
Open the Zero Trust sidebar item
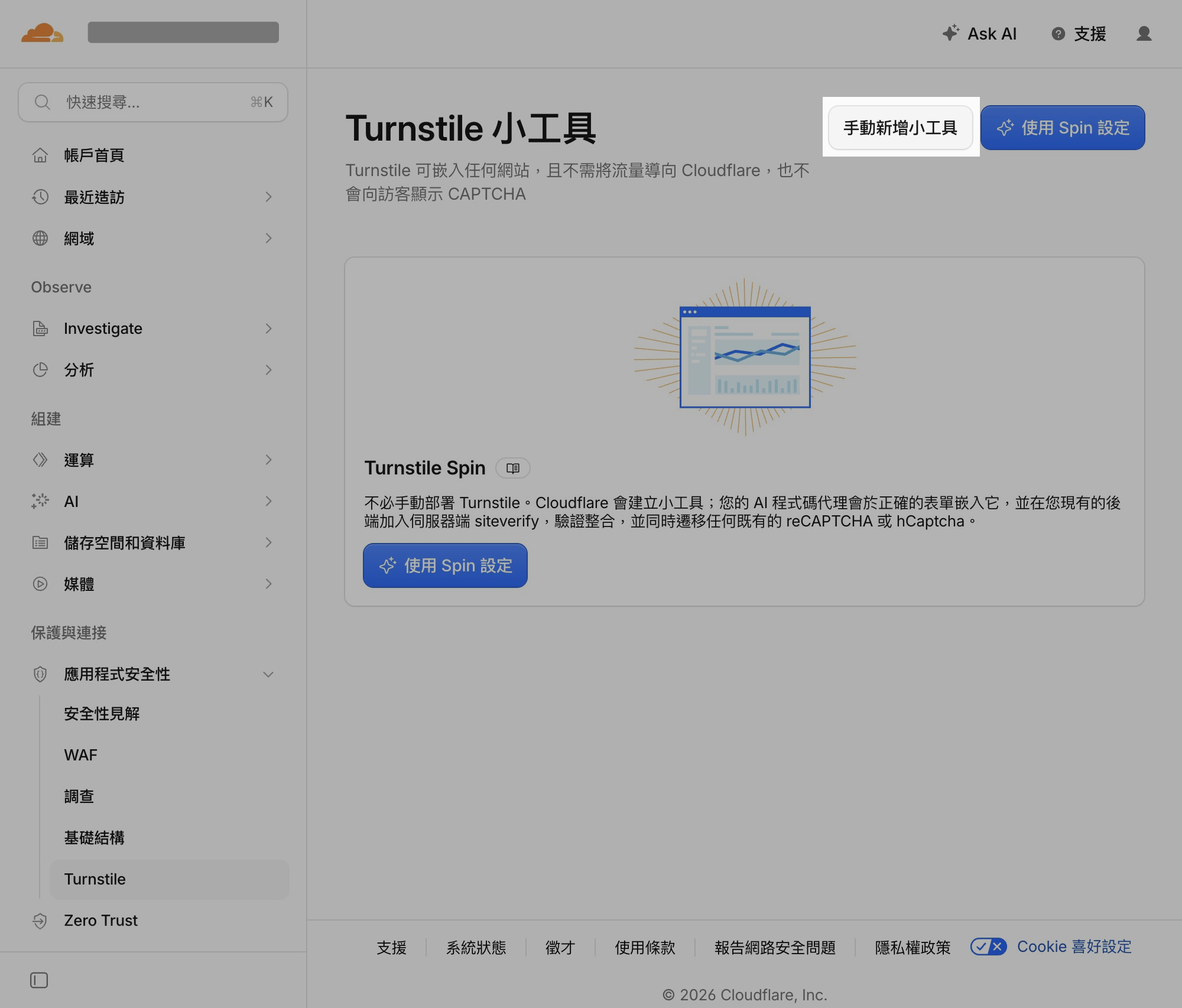[153, 921]
